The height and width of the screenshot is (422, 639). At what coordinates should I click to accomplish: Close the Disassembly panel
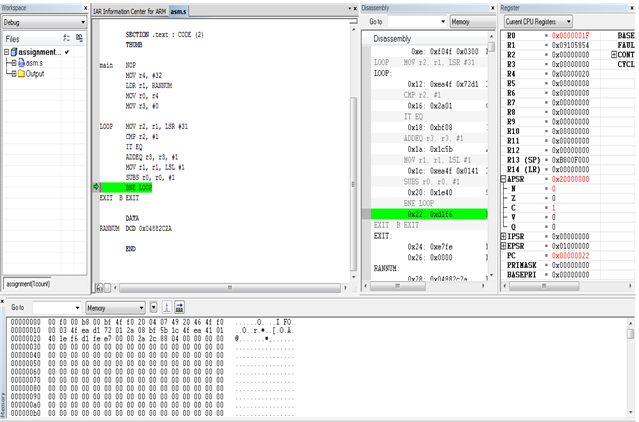coord(492,8)
